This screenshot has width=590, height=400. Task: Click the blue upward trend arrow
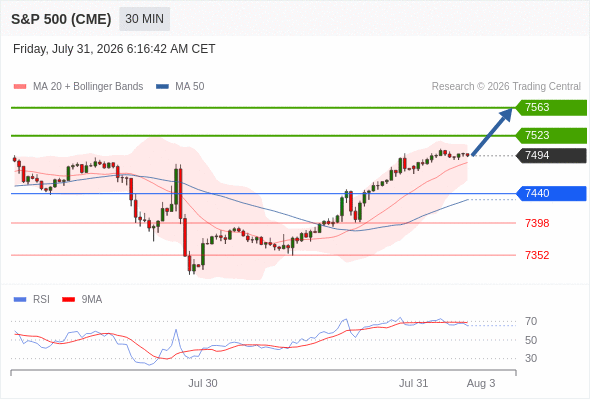pos(492,131)
